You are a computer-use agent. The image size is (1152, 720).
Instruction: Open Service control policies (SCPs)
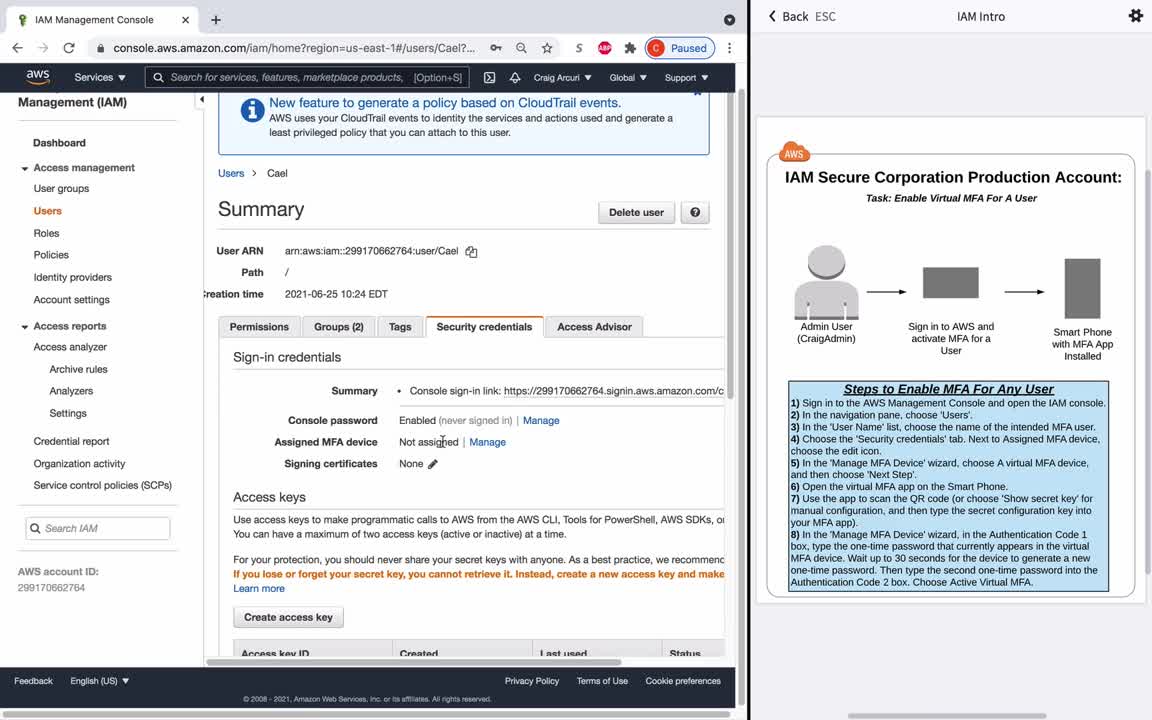(x=102, y=485)
